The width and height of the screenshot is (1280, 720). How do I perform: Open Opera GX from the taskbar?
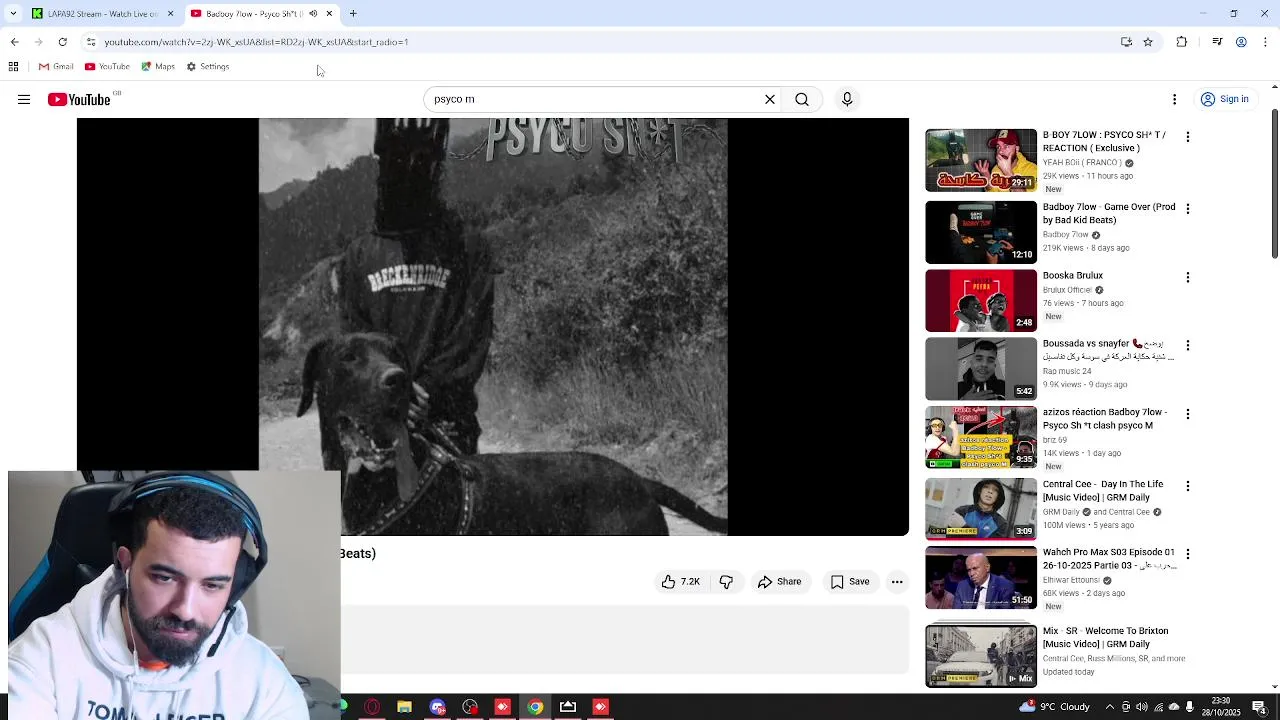(372, 707)
